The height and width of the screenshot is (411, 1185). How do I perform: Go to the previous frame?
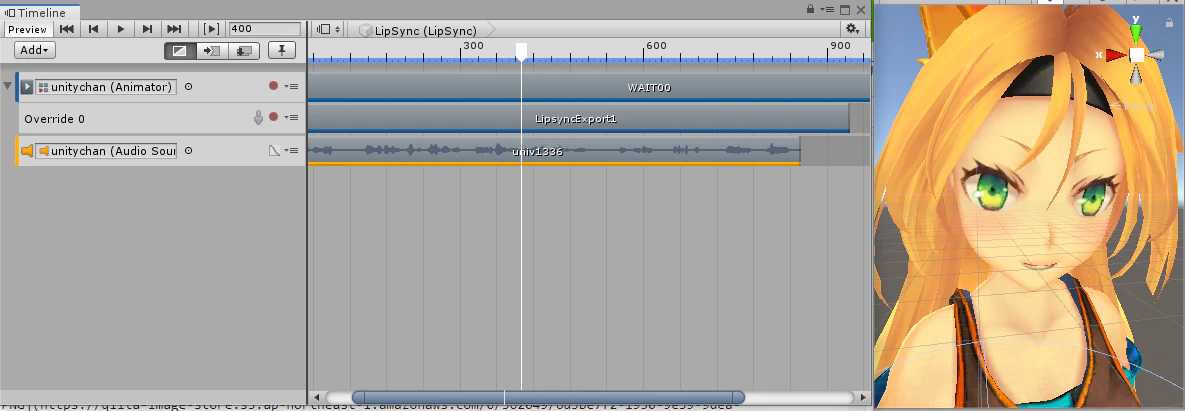click(94, 29)
